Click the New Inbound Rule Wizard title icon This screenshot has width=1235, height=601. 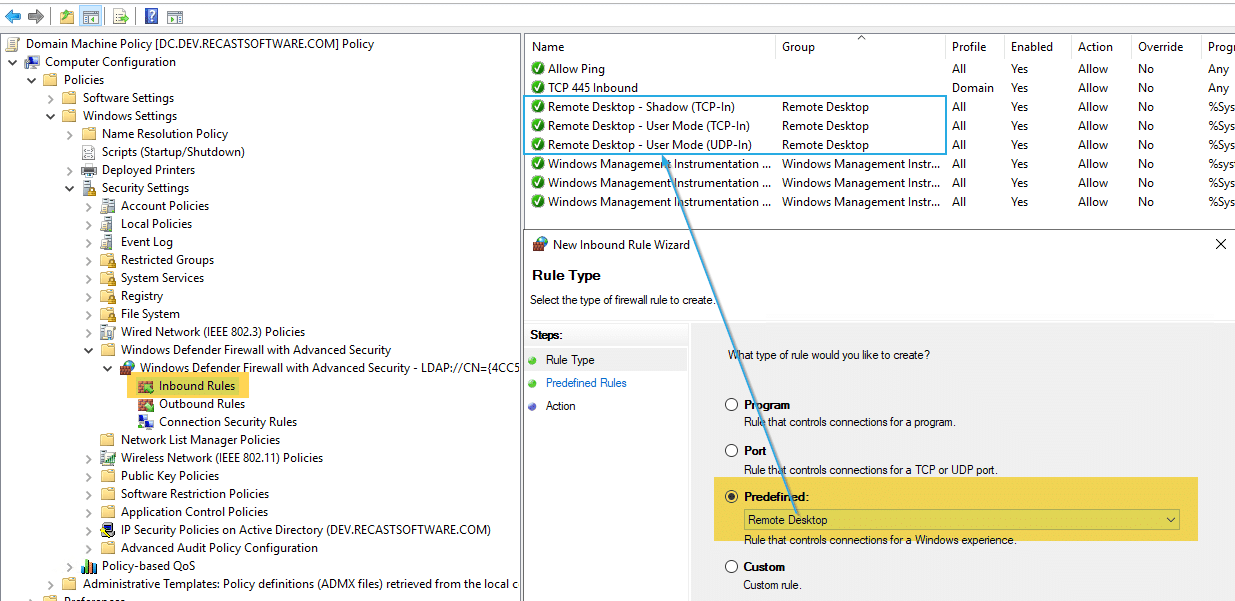[540, 244]
